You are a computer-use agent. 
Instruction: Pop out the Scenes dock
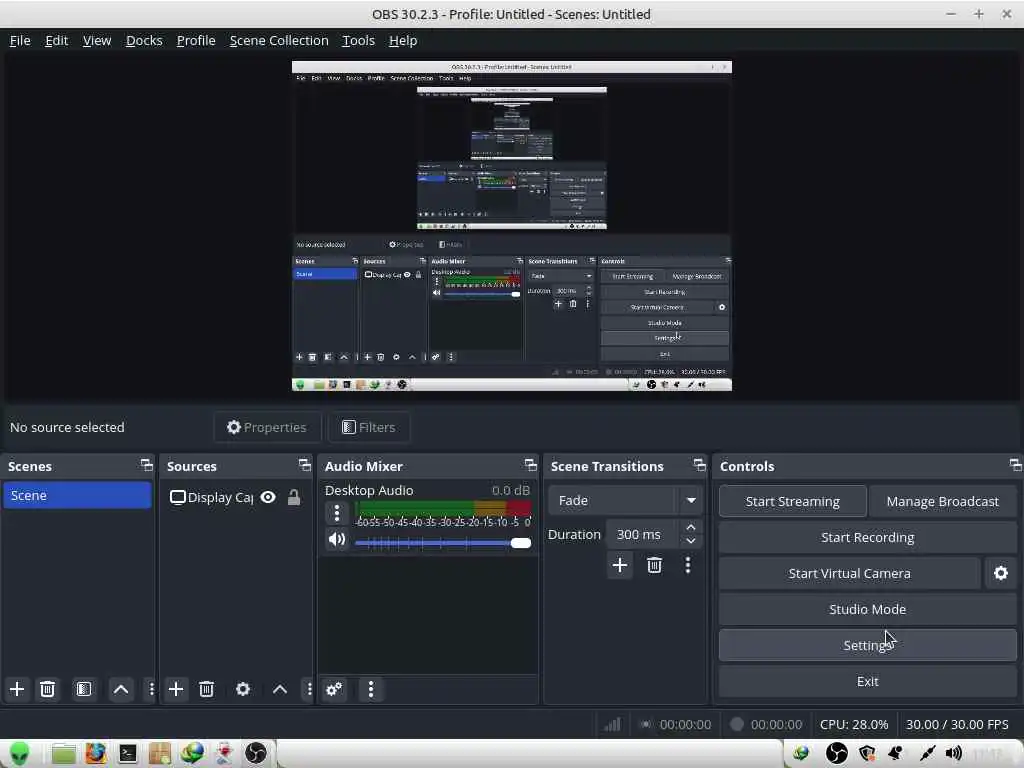click(146, 465)
